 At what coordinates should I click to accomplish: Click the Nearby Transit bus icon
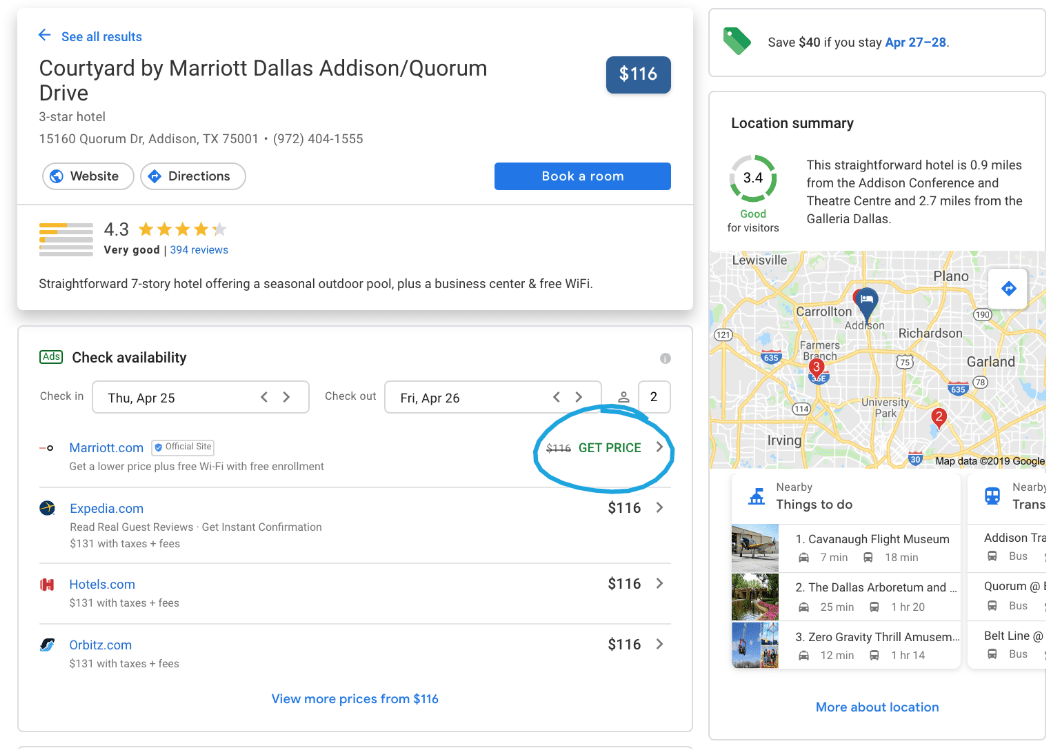992,497
